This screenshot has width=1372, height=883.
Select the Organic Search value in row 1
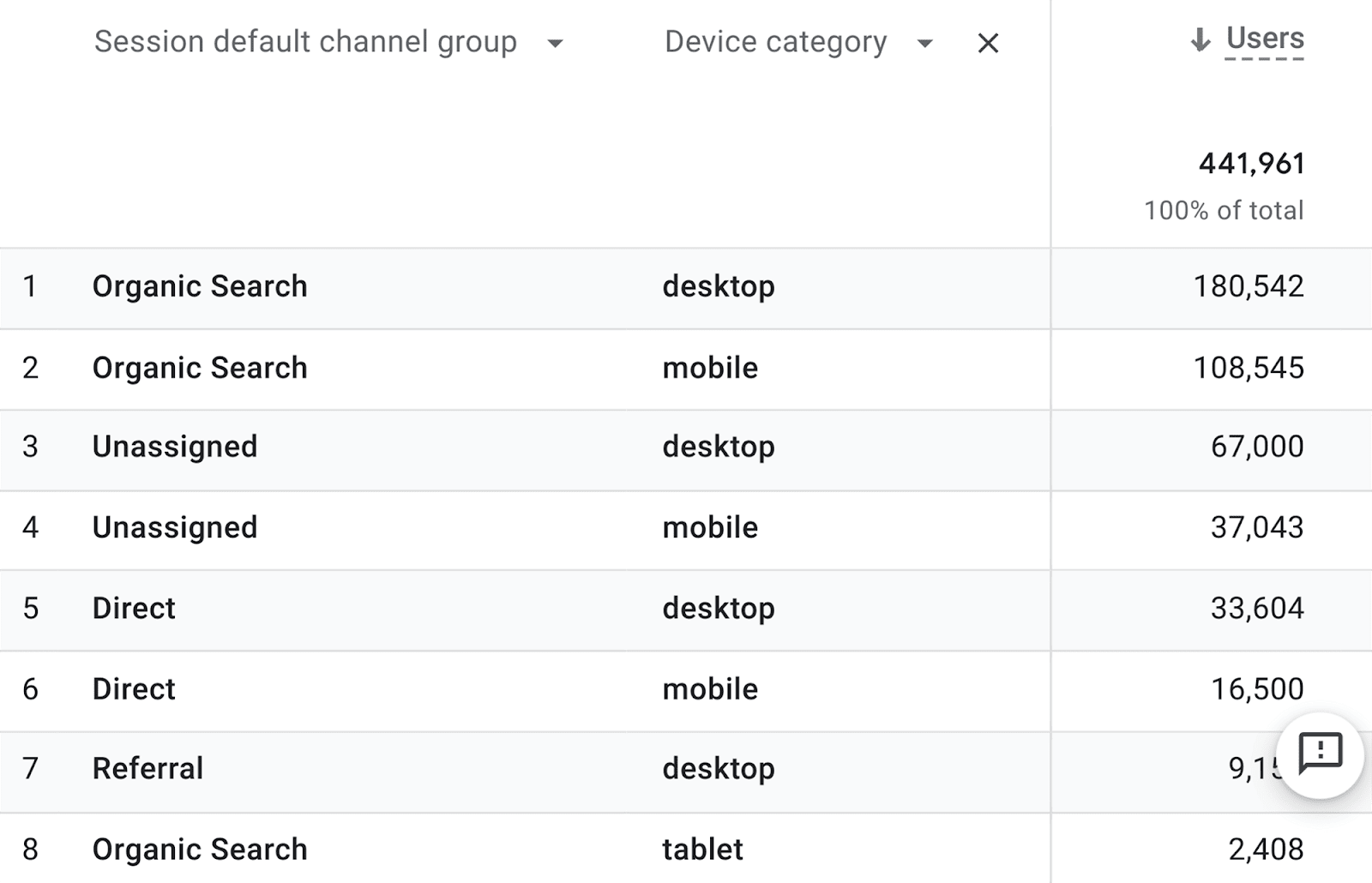[x=200, y=286]
